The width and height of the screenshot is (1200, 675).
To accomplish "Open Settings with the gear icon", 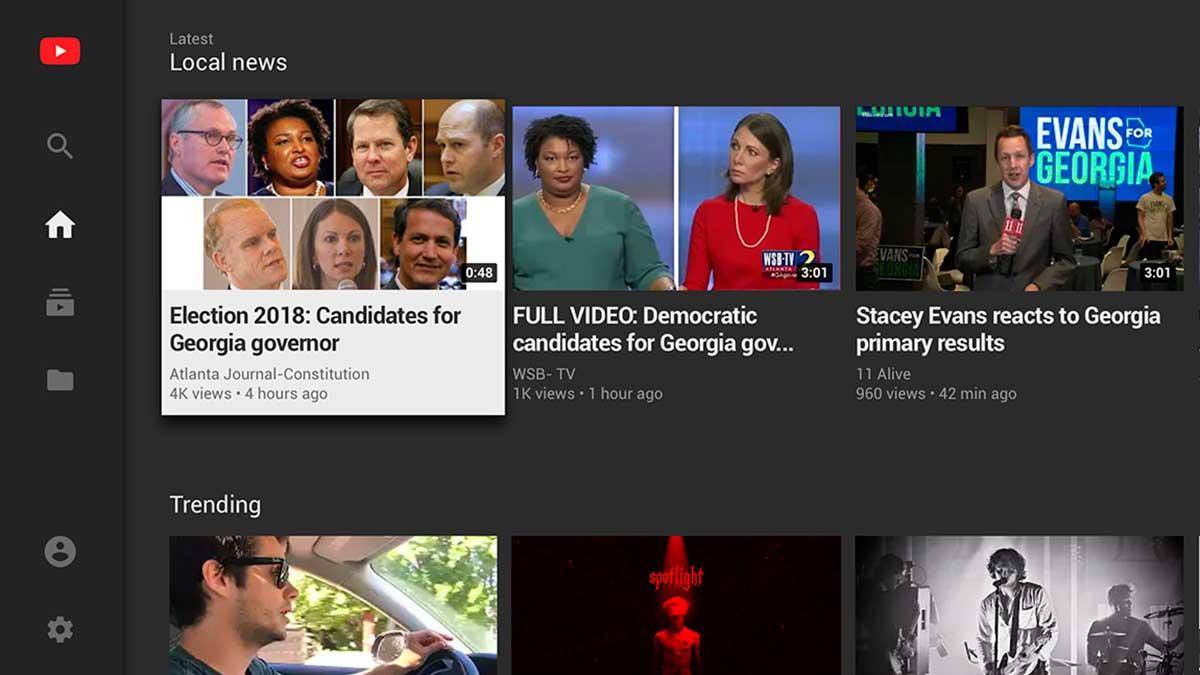I will pos(60,629).
